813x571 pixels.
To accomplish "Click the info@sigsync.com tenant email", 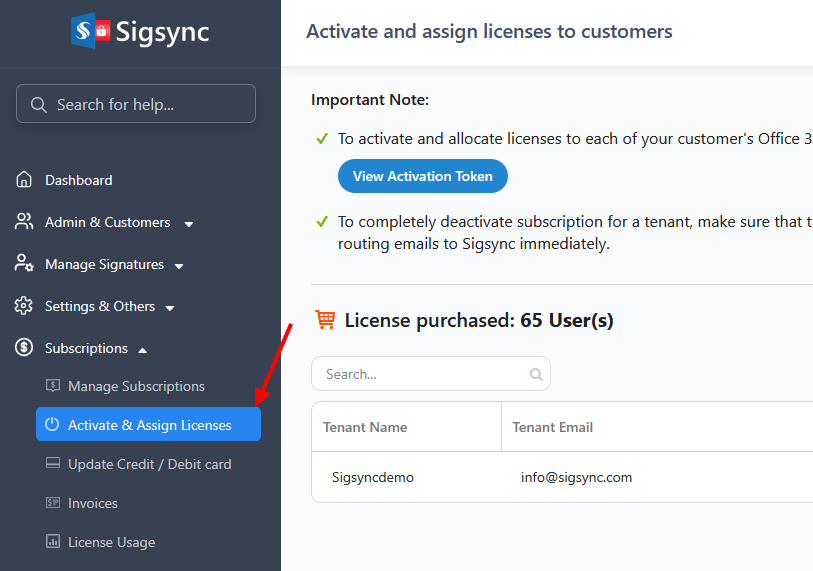I will point(576,477).
